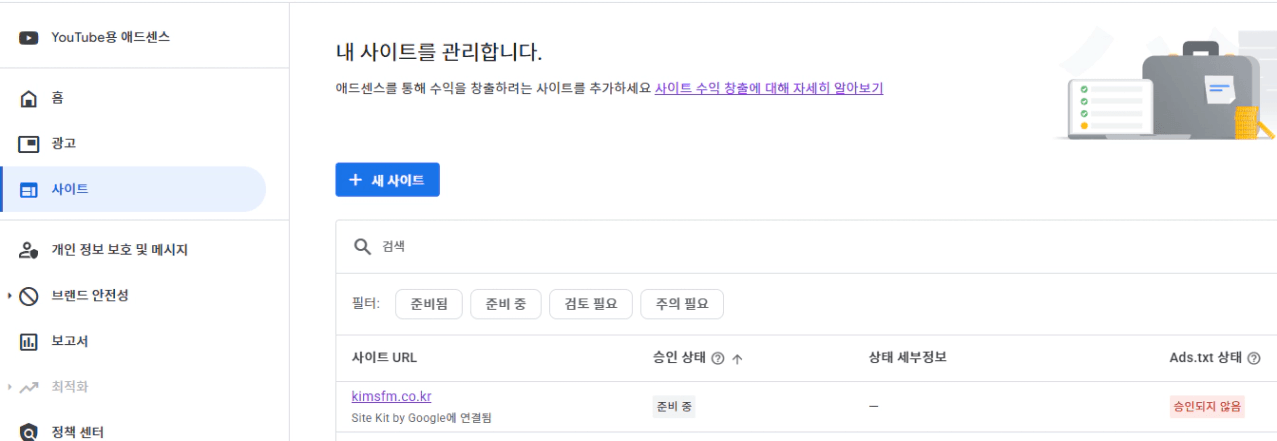The height and width of the screenshot is (441, 1277).
Task: Toggle the 준비됨 filter chip
Action: click(x=429, y=304)
